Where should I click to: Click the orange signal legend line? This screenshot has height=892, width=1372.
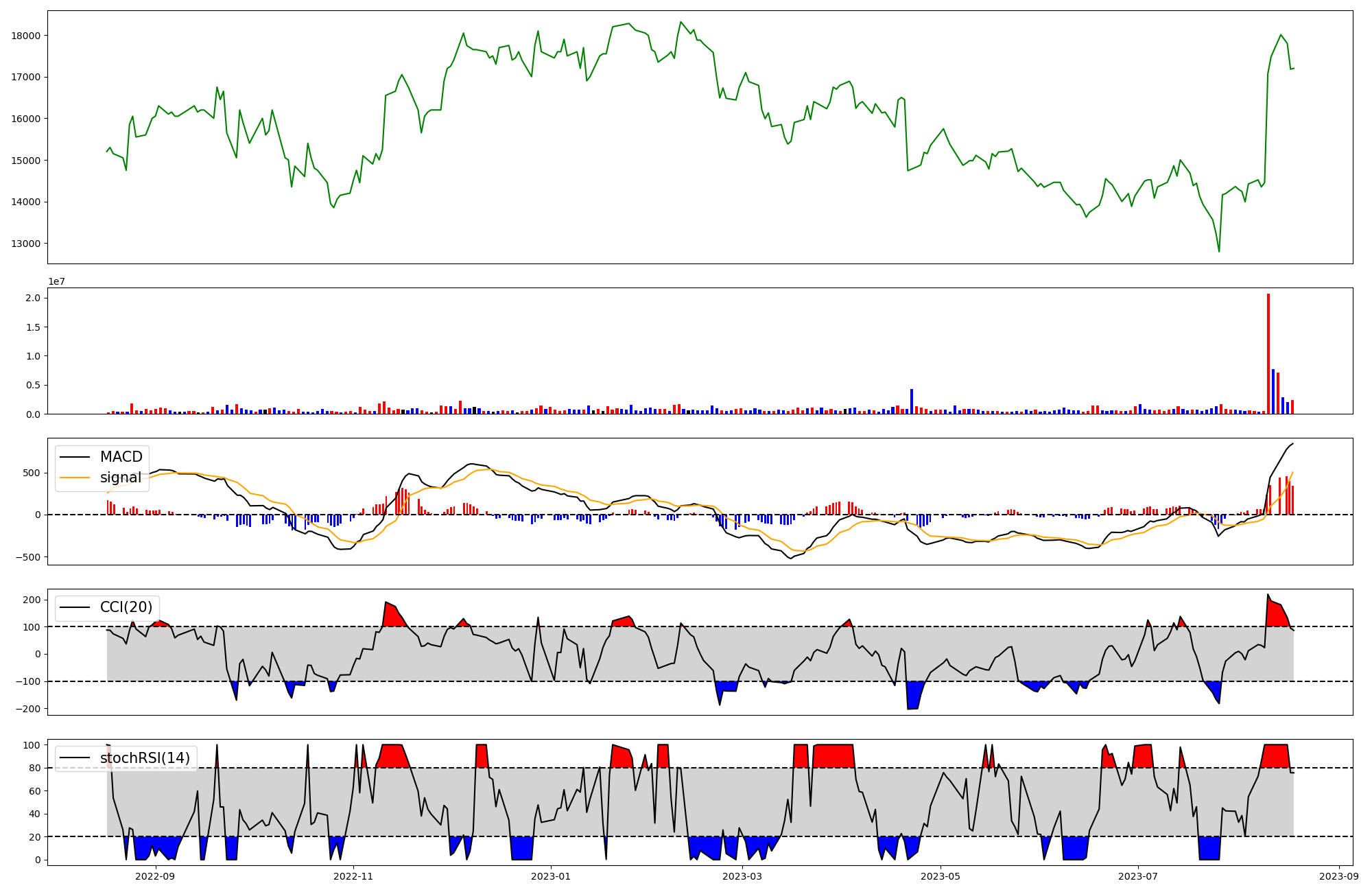tap(76, 478)
